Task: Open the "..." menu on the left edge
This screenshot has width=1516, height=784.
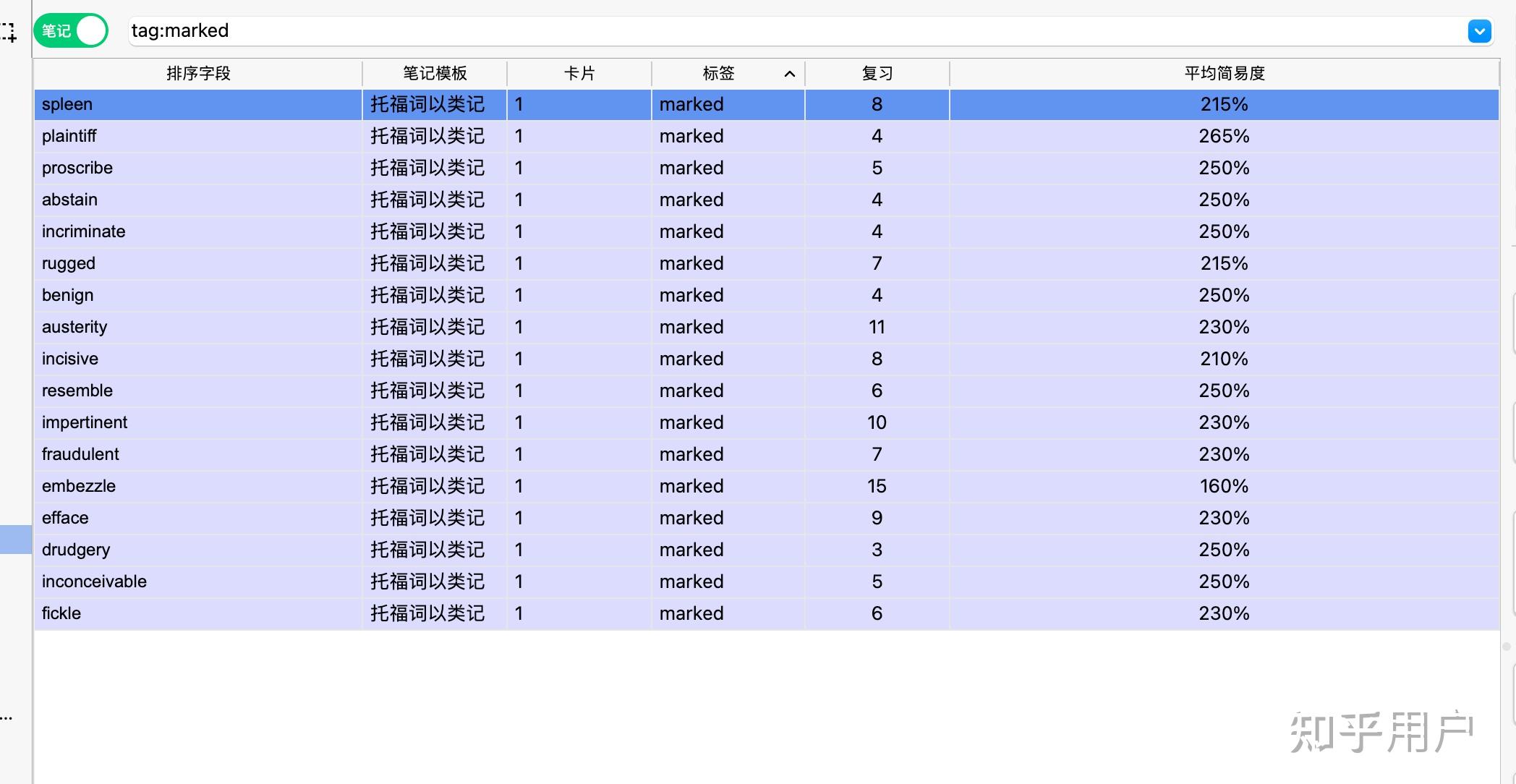Action: click(7, 717)
